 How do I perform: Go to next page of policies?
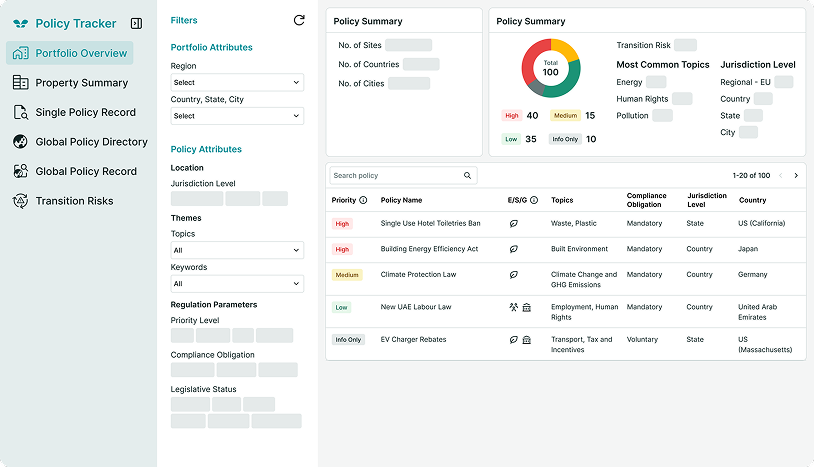(x=796, y=176)
